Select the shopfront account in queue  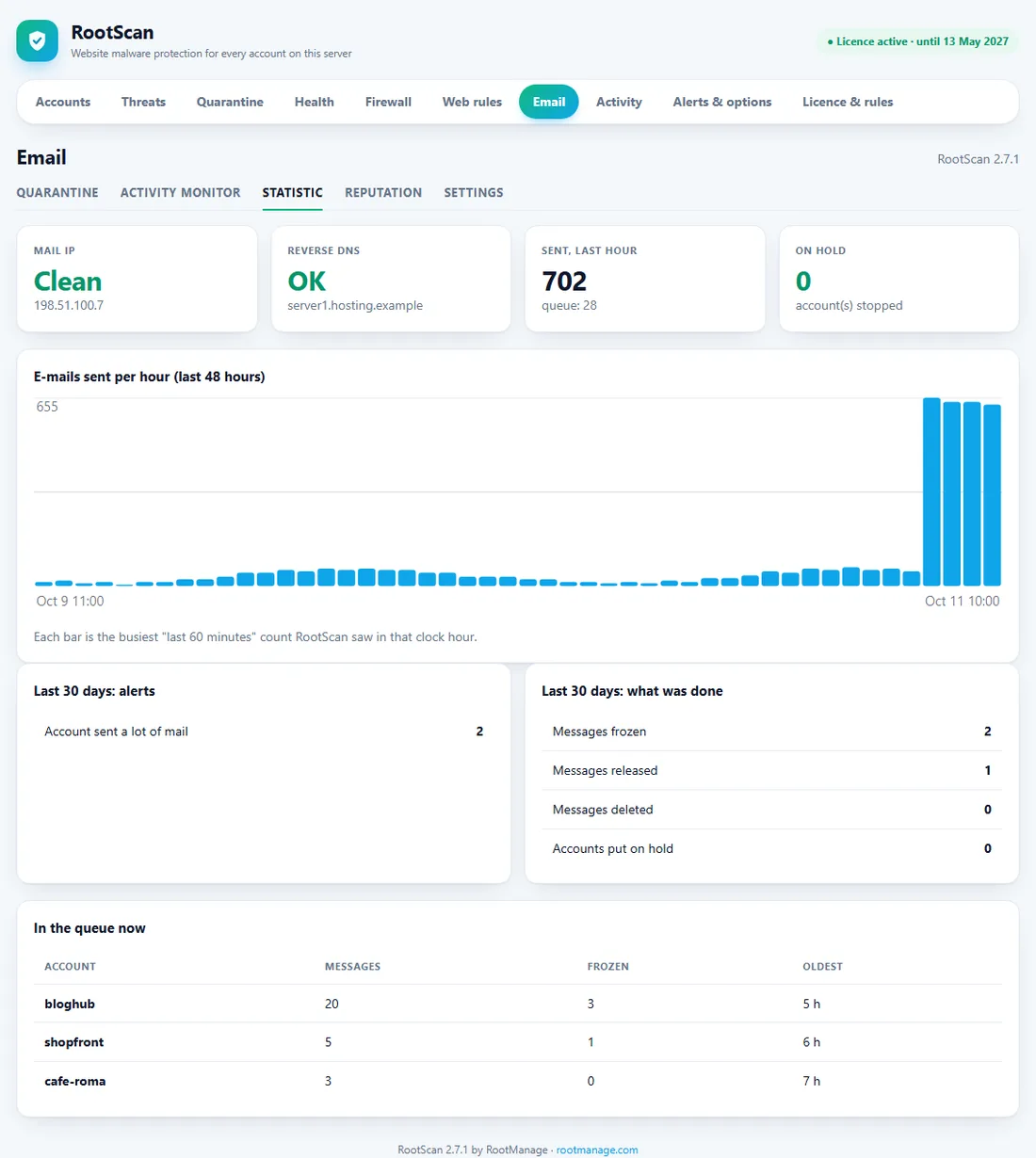click(73, 1042)
